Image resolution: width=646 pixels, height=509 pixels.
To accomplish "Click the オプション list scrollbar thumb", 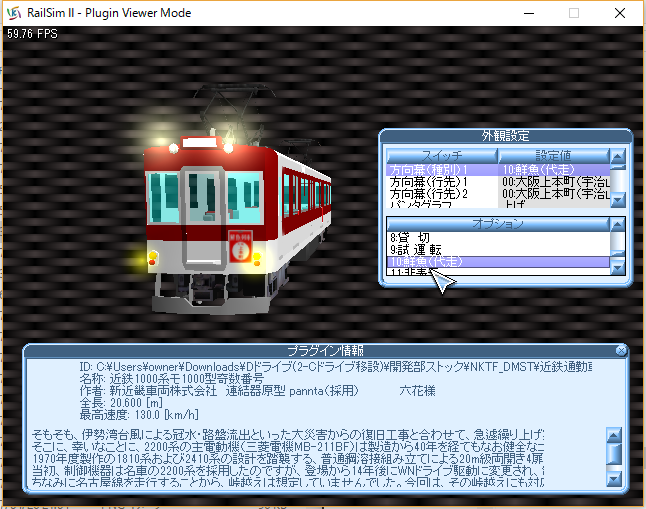I will coord(617,253).
